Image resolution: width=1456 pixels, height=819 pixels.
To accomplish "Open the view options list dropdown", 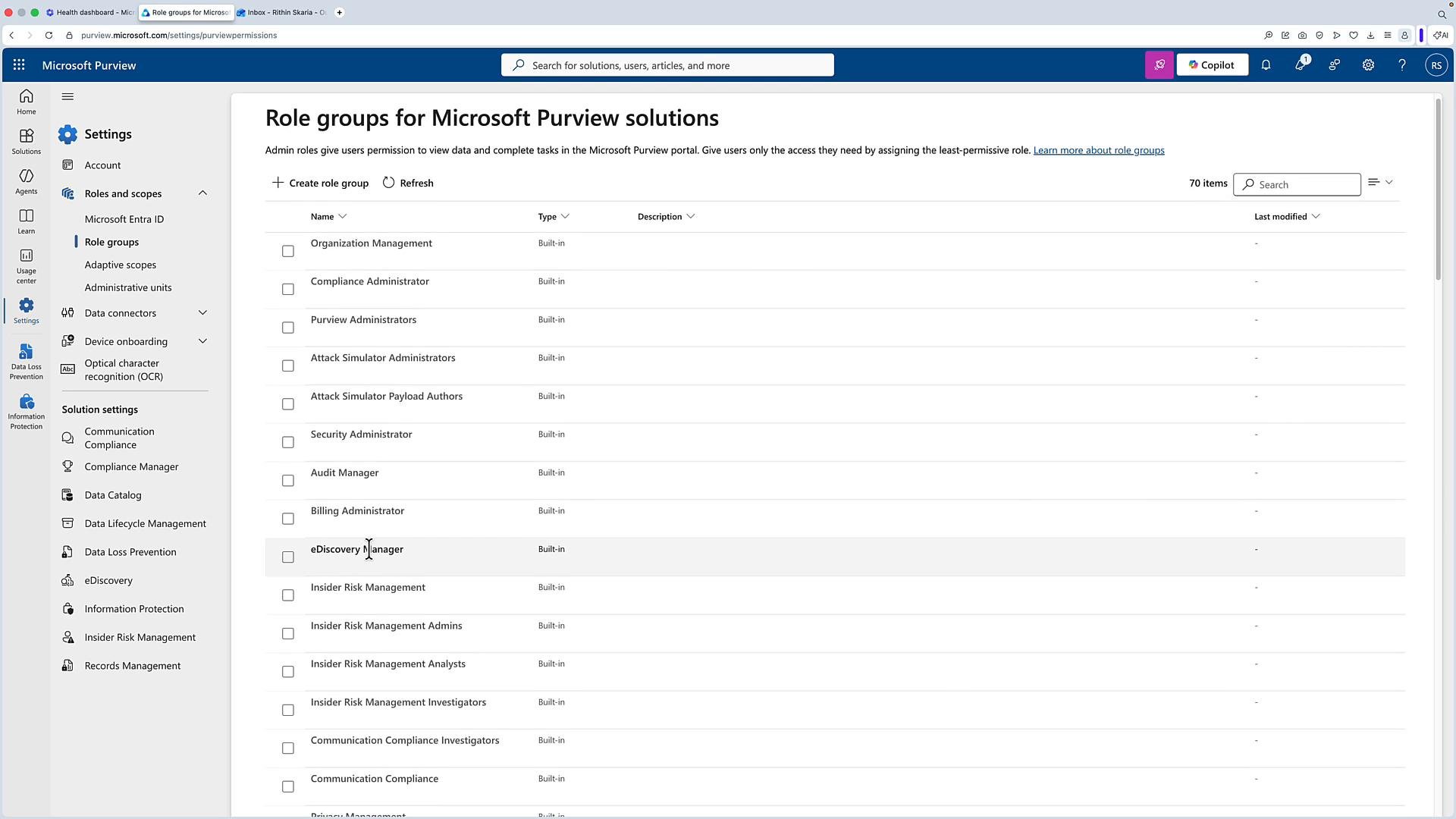I will [x=1380, y=183].
